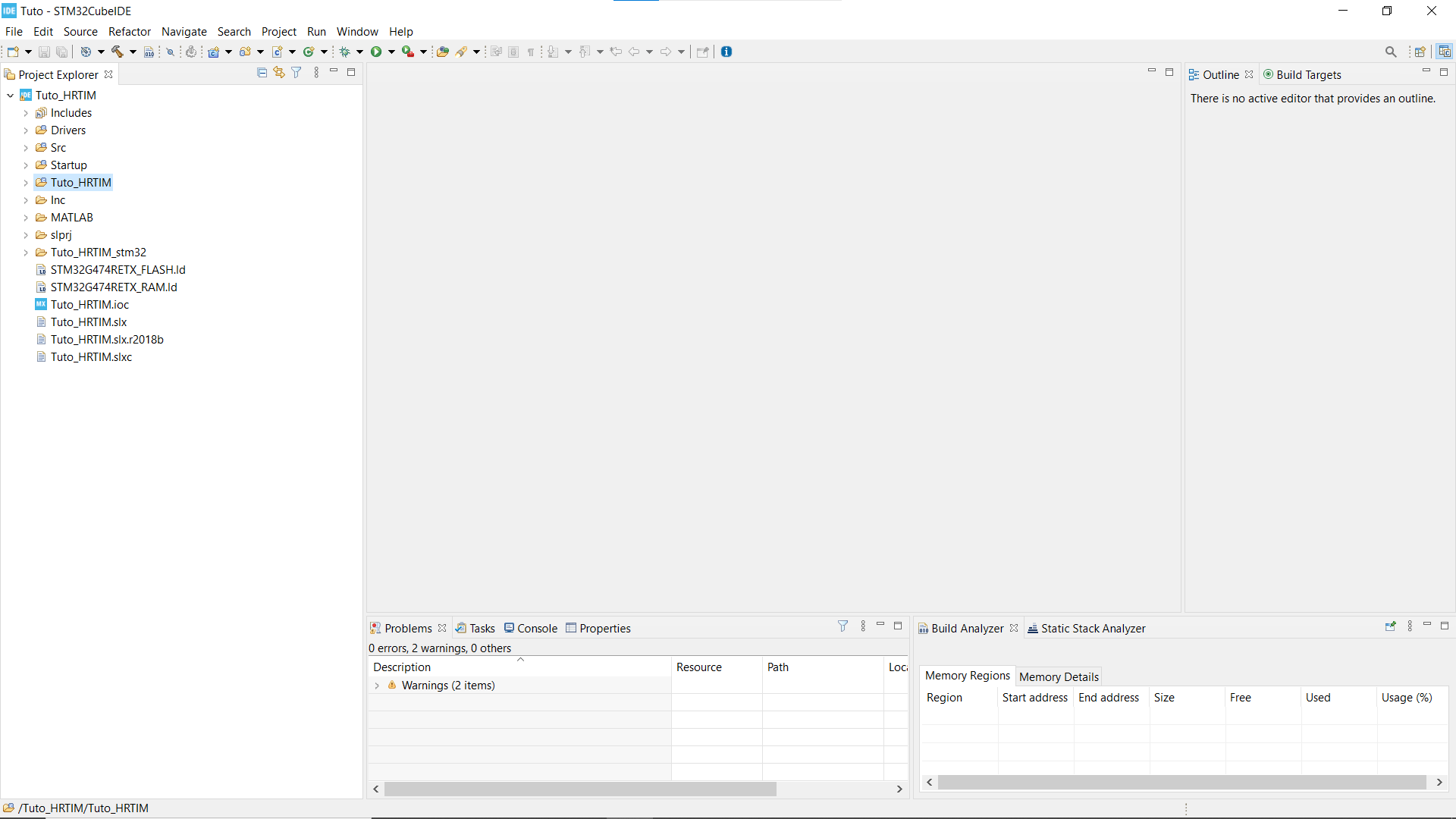Expand the Src folder
1456x819 pixels.
26,148
